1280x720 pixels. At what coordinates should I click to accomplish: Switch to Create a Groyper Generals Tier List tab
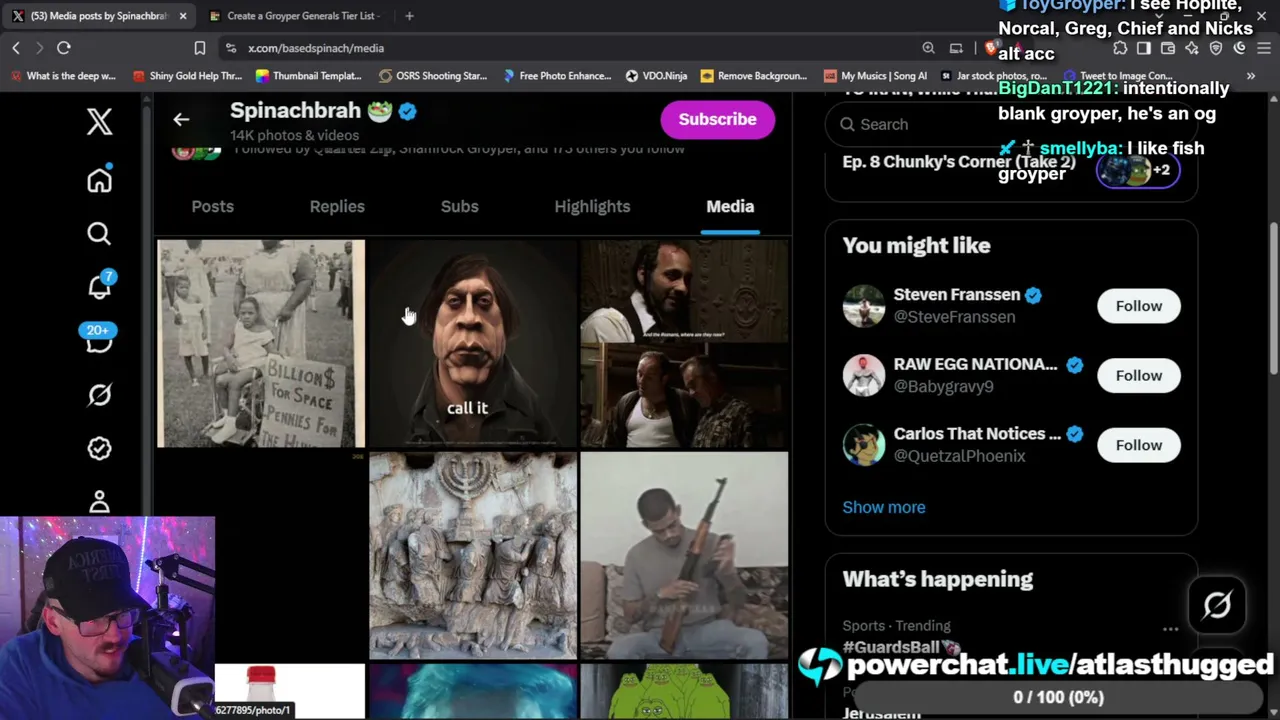click(300, 16)
